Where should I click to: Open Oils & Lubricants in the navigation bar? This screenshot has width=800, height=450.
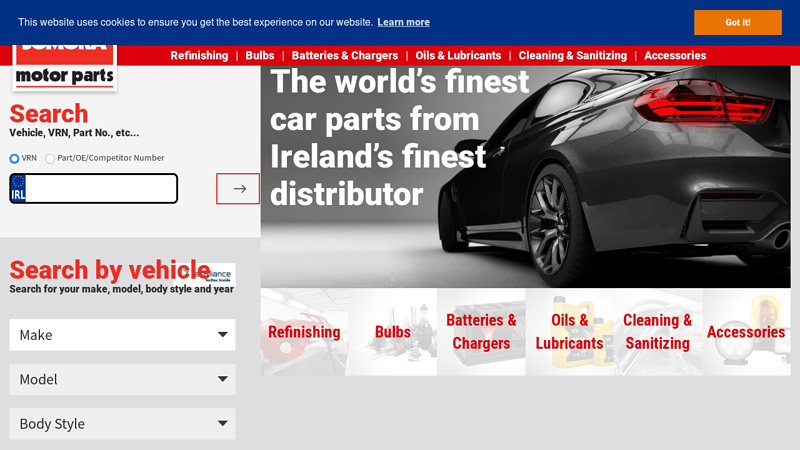click(458, 56)
